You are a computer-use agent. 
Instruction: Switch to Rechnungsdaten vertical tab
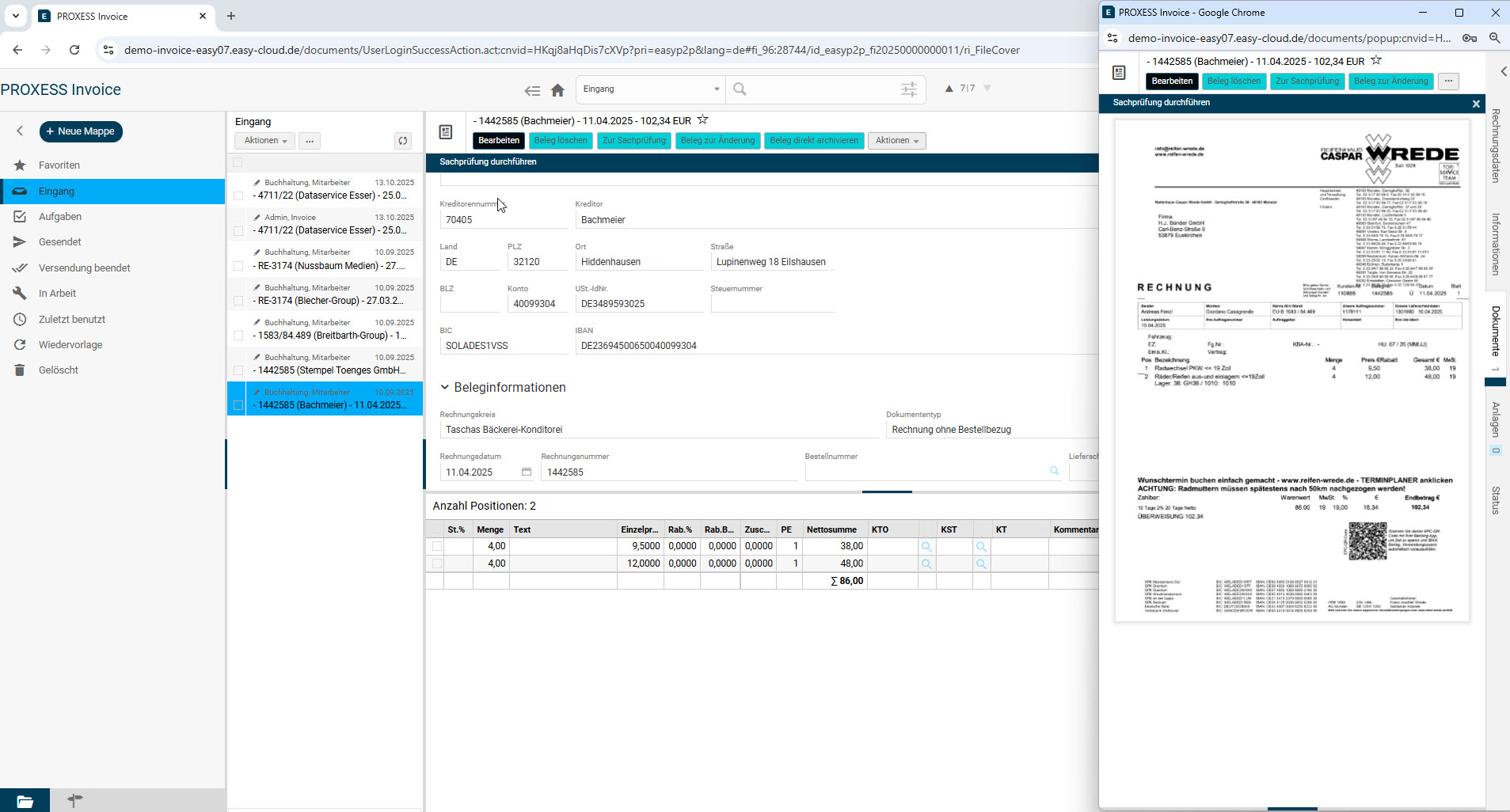[1496, 146]
